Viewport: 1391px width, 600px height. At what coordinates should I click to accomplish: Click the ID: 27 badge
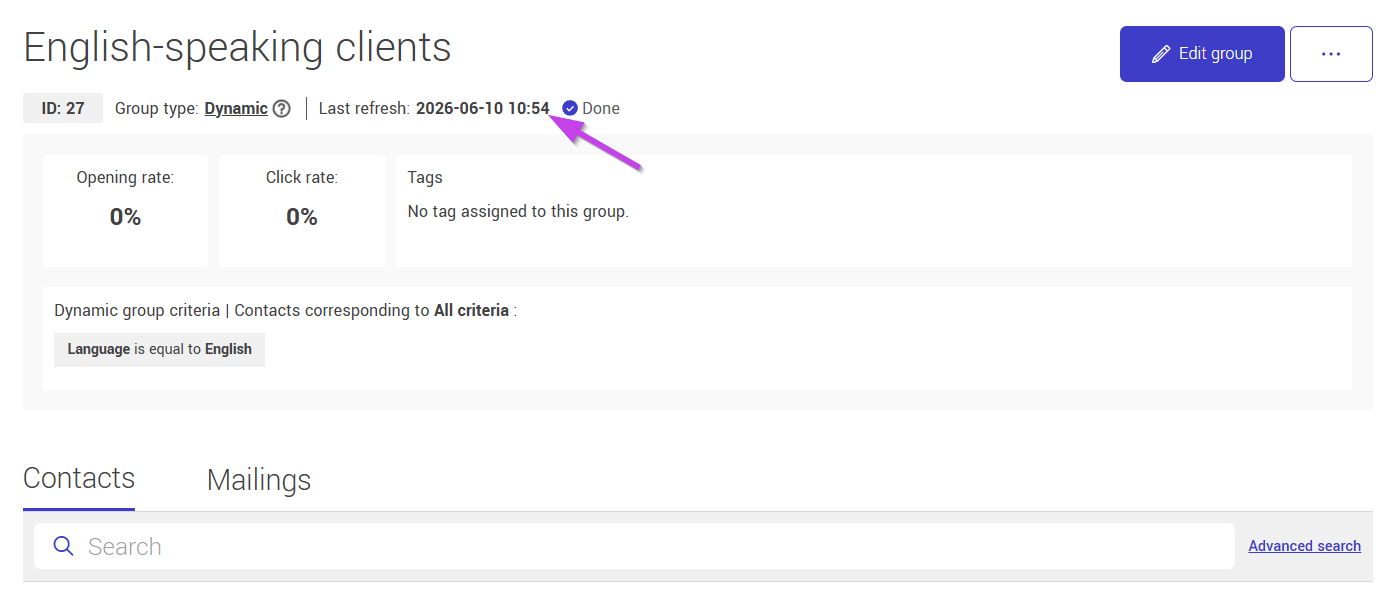[63, 108]
